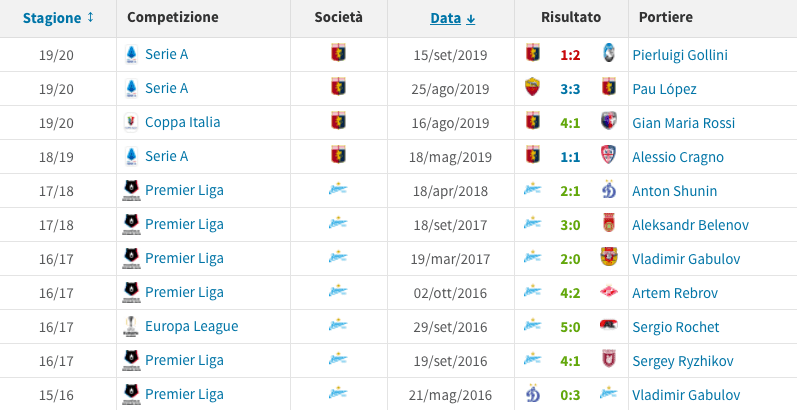Open the Coppa Italia competition link
Viewport: 797px width, 410px height.
pyautogui.click(x=182, y=122)
